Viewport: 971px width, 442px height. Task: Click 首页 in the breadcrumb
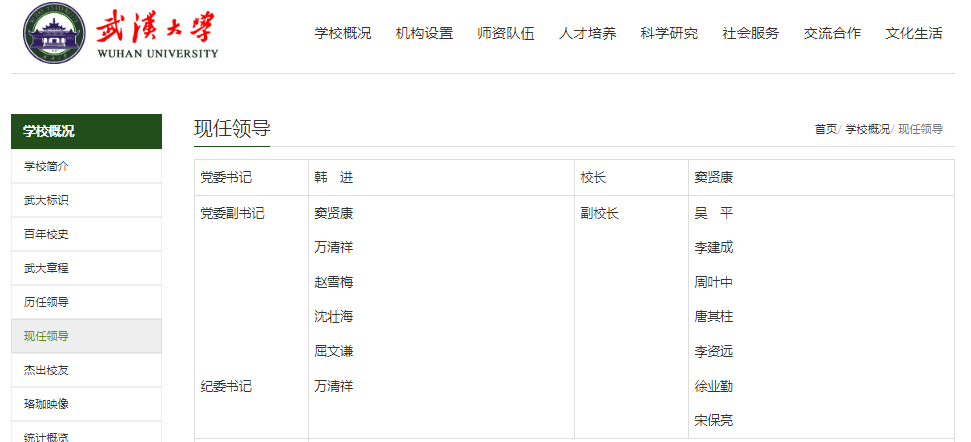pyautogui.click(x=825, y=129)
